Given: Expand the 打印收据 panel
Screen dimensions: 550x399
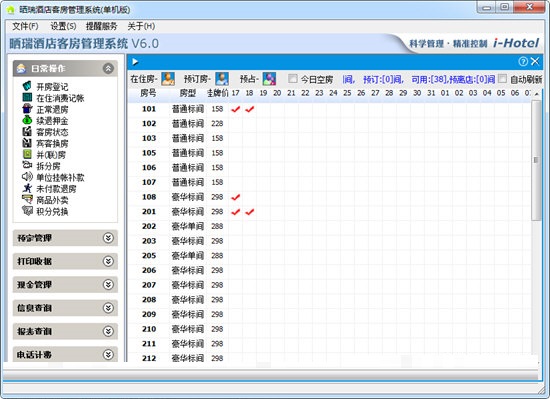Looking at the screenshot, I should [x=108, y=261].
